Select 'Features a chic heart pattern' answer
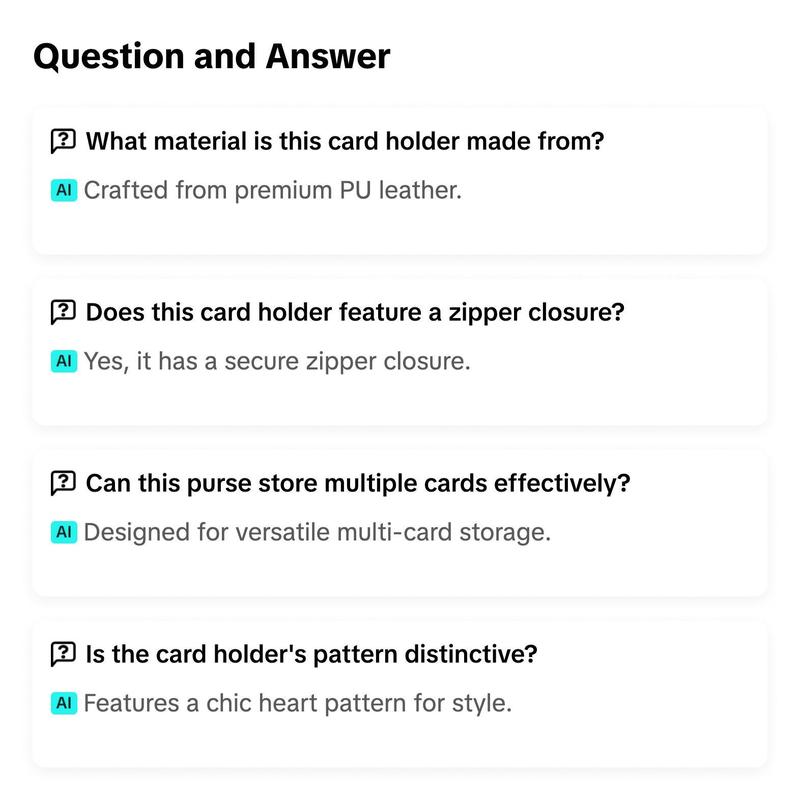Image resolution: width=800 pixels, height=800 pixels. coord(297,703)
